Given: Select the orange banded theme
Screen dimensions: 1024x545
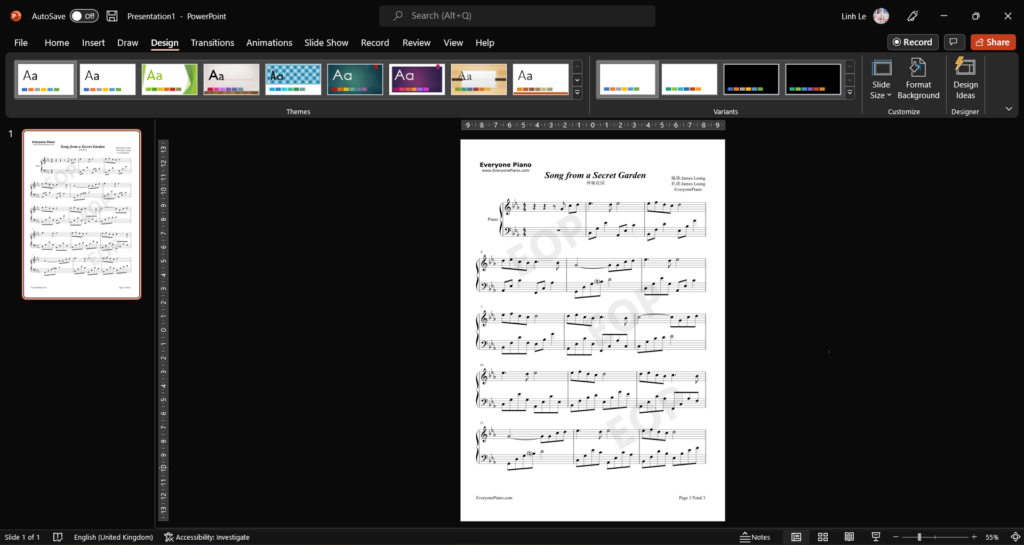Looking at the screenshot, I should [479, 79].
